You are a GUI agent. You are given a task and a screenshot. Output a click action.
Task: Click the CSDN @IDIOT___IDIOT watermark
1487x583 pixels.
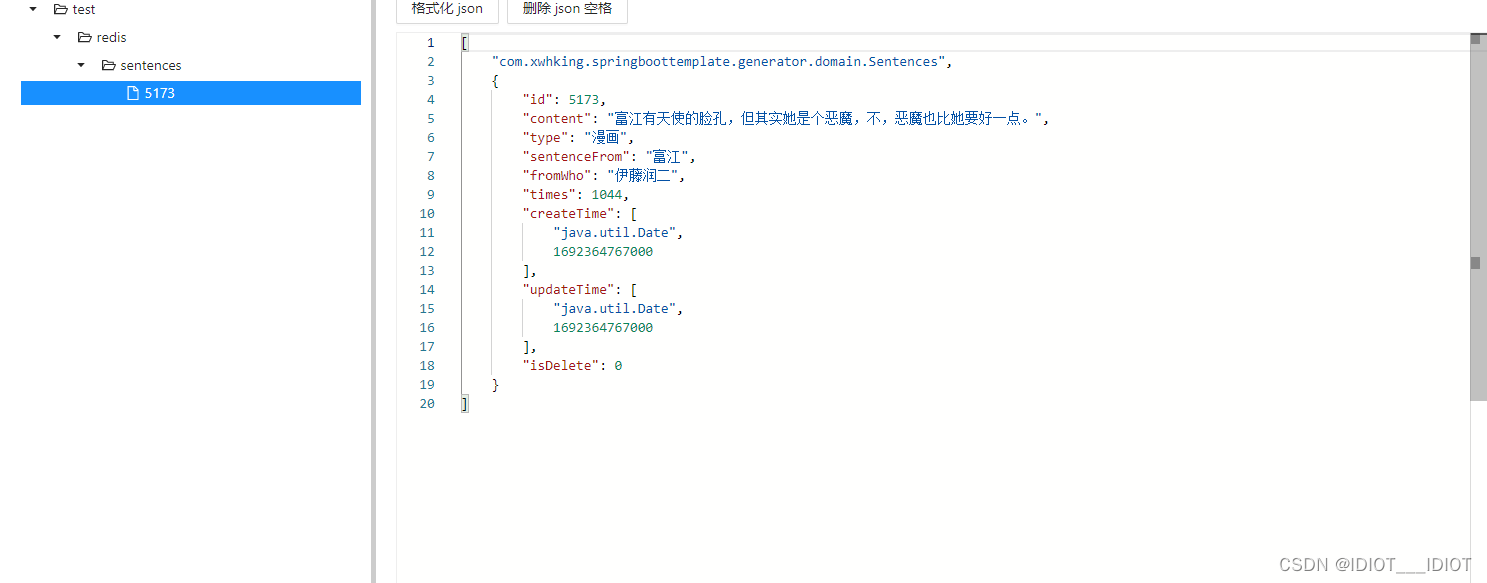click(1374, 564)
